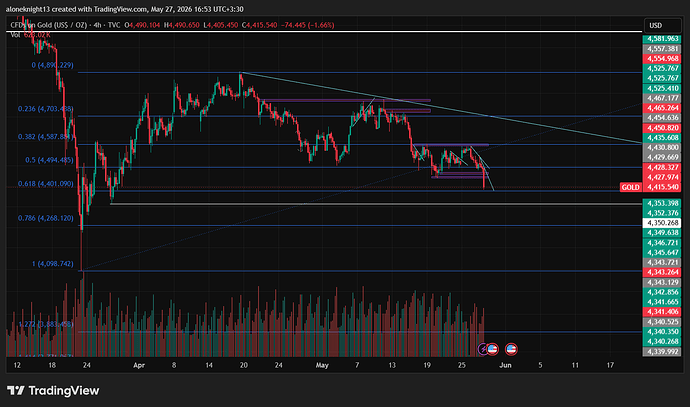Select the 4h interval label
Screen dimensions: 690x407
point(97,25)
